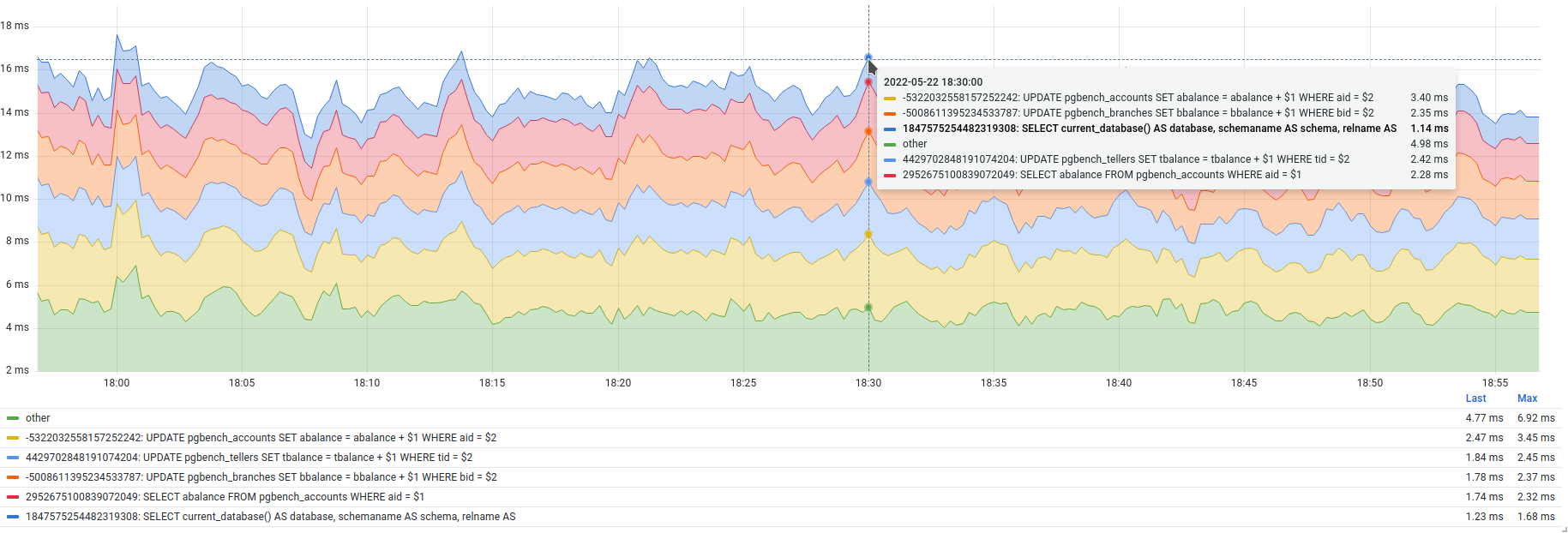Click the light blue data point on the 18:30 line
Screen dimensions: 1568x533
click(x=868, y=182)
